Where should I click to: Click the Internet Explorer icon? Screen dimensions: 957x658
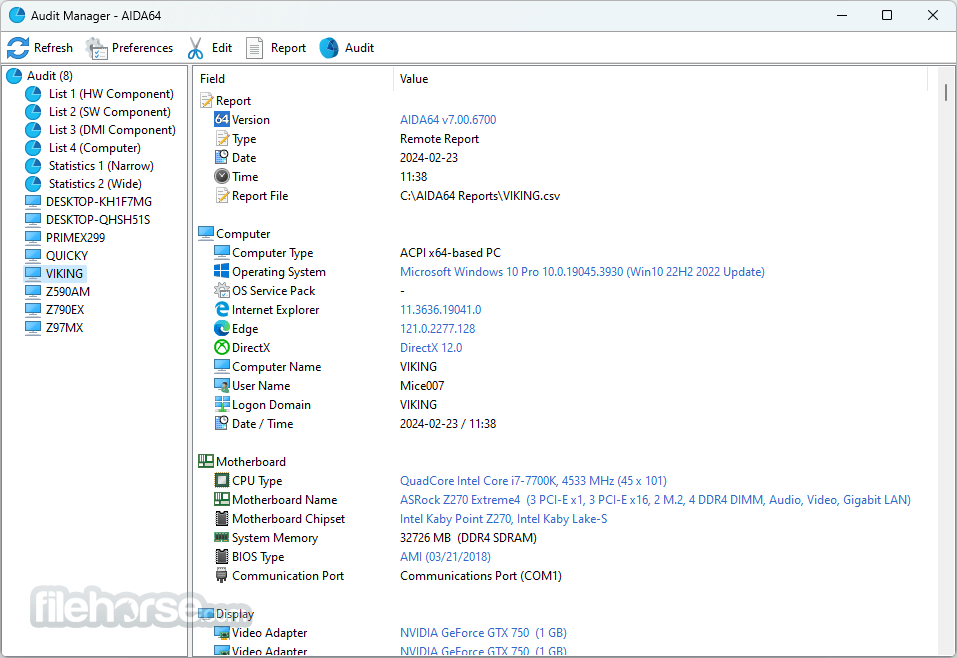[x=222, y=309]
